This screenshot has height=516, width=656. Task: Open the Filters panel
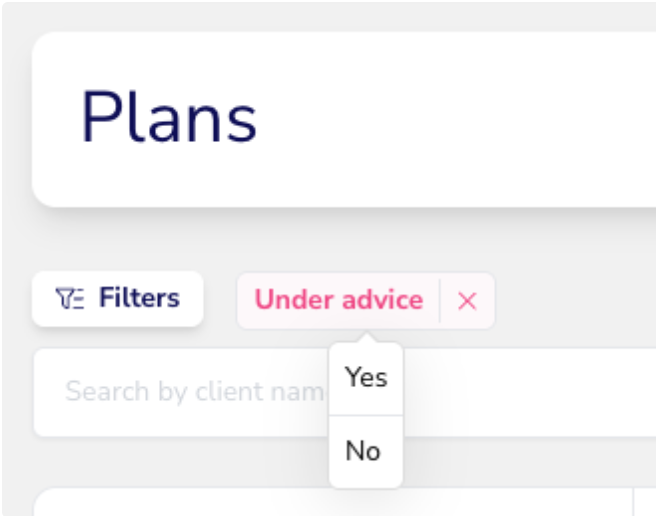(x=118, y=298)
